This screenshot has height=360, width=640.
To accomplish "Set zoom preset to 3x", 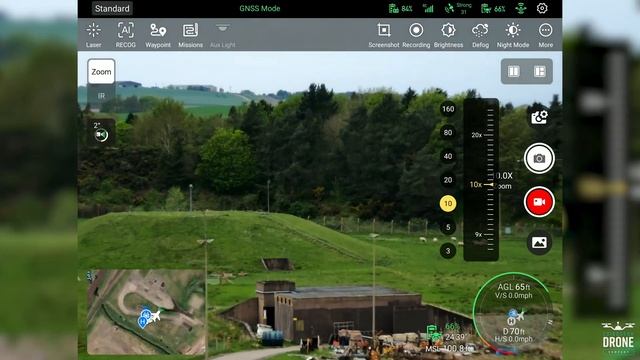I will pyautogui.click(x=448, y=251).
